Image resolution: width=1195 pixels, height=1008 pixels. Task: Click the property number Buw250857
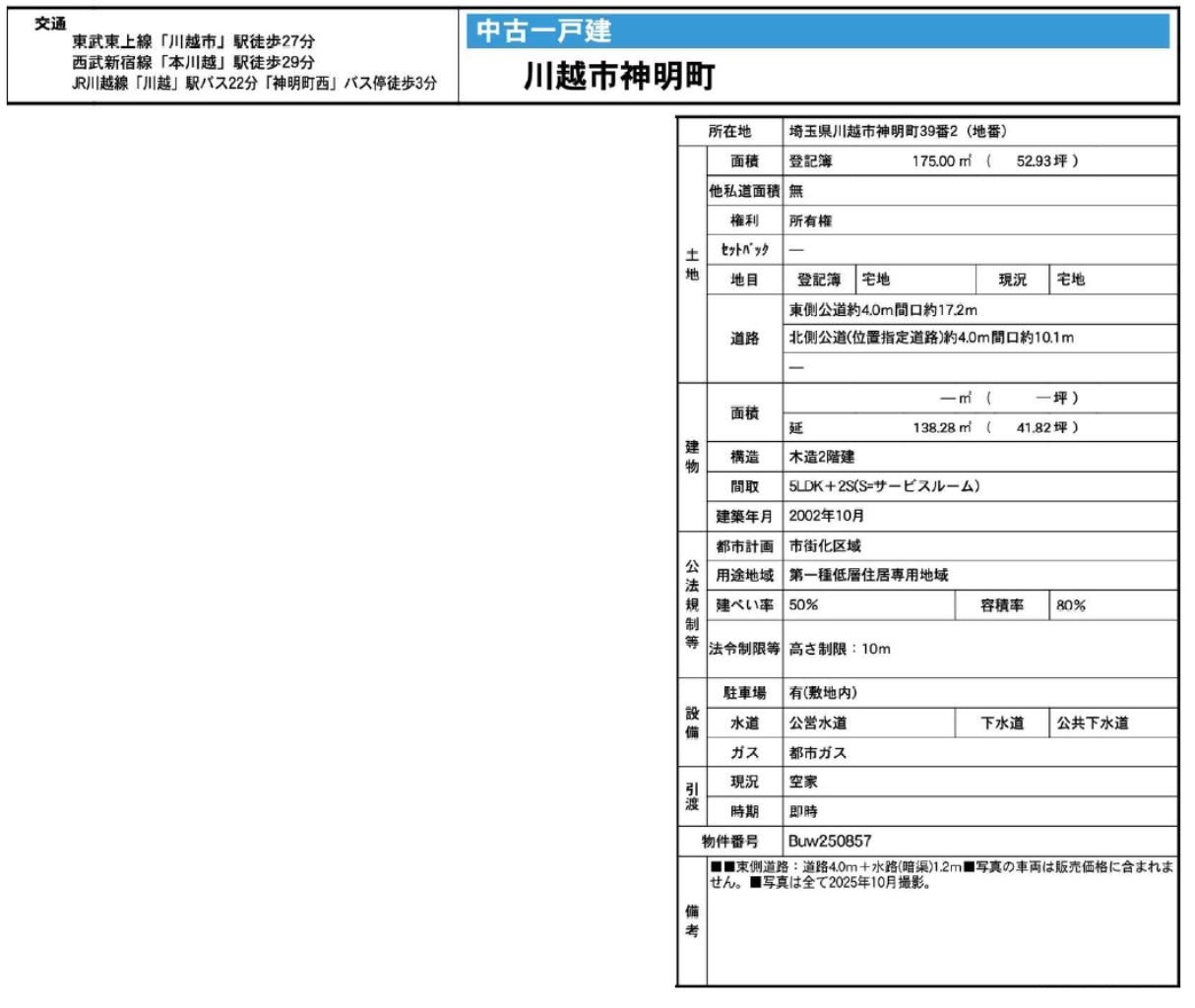[x=830, y=842]
